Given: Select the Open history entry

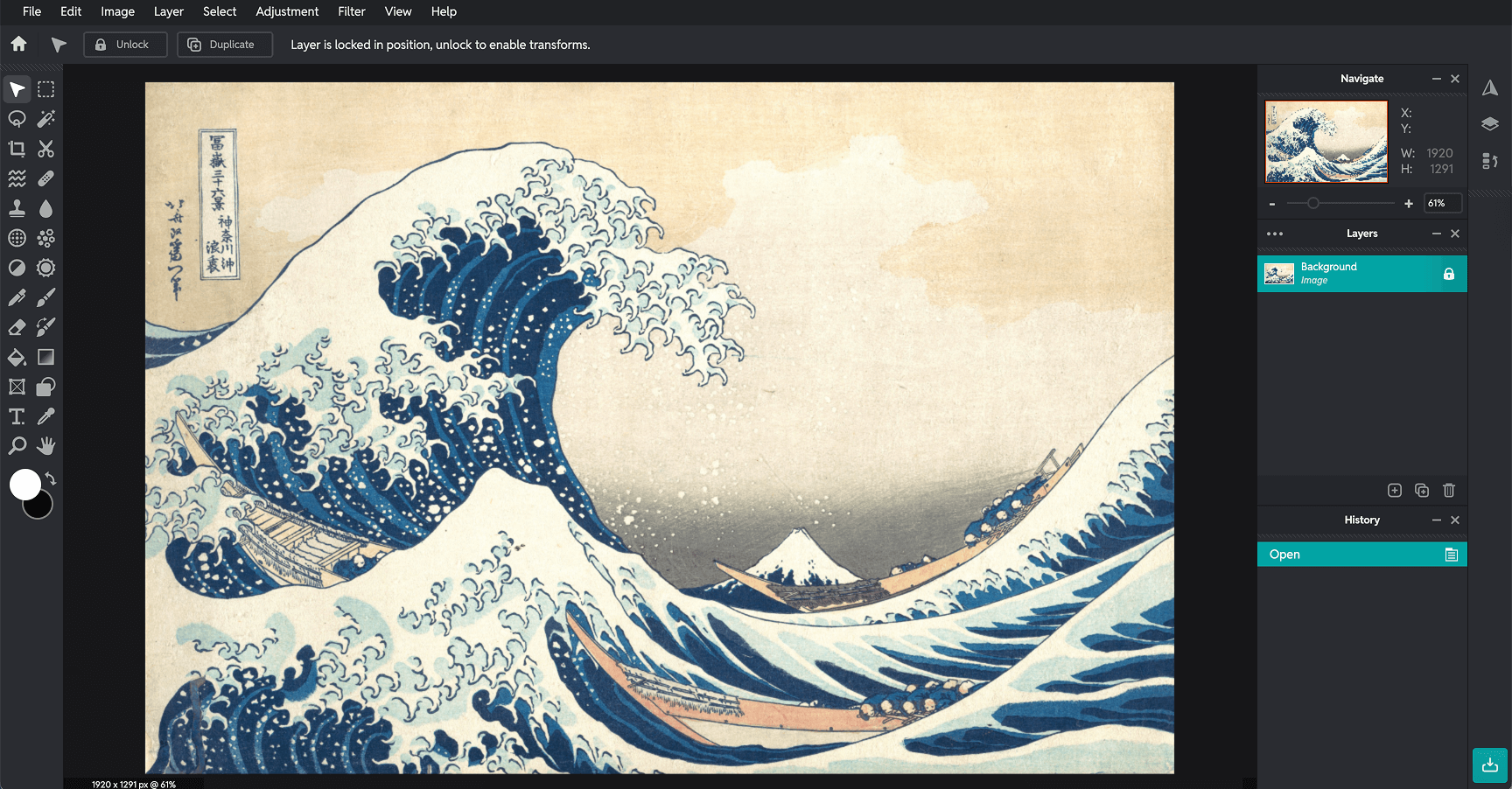Looking at the screenshot, I should point(1362,555).
